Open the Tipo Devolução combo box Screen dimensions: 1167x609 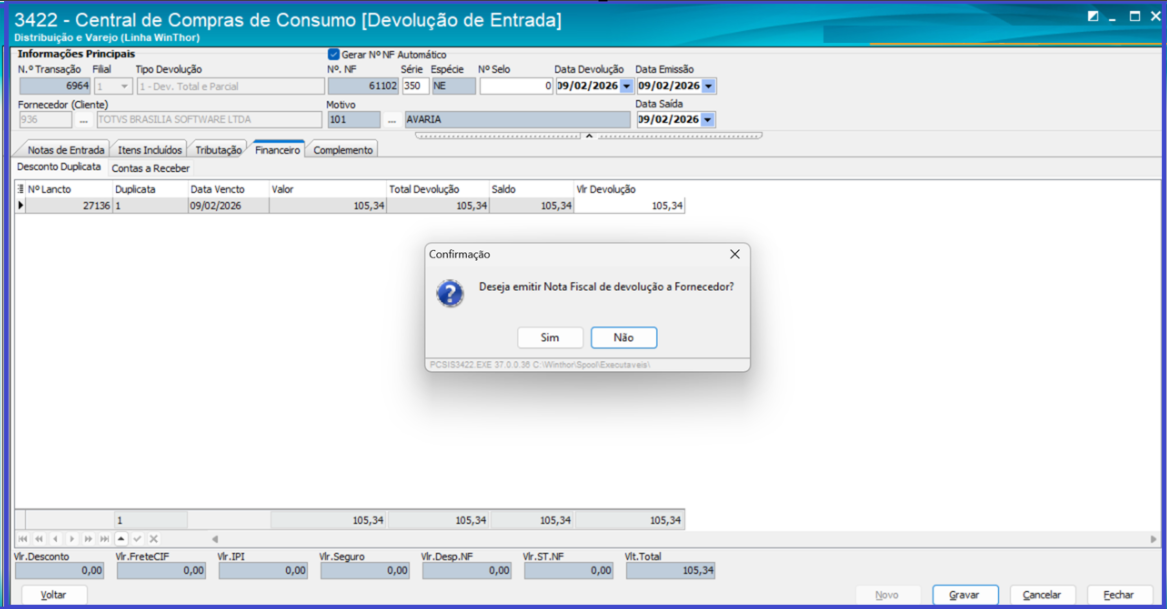[231, 86]
